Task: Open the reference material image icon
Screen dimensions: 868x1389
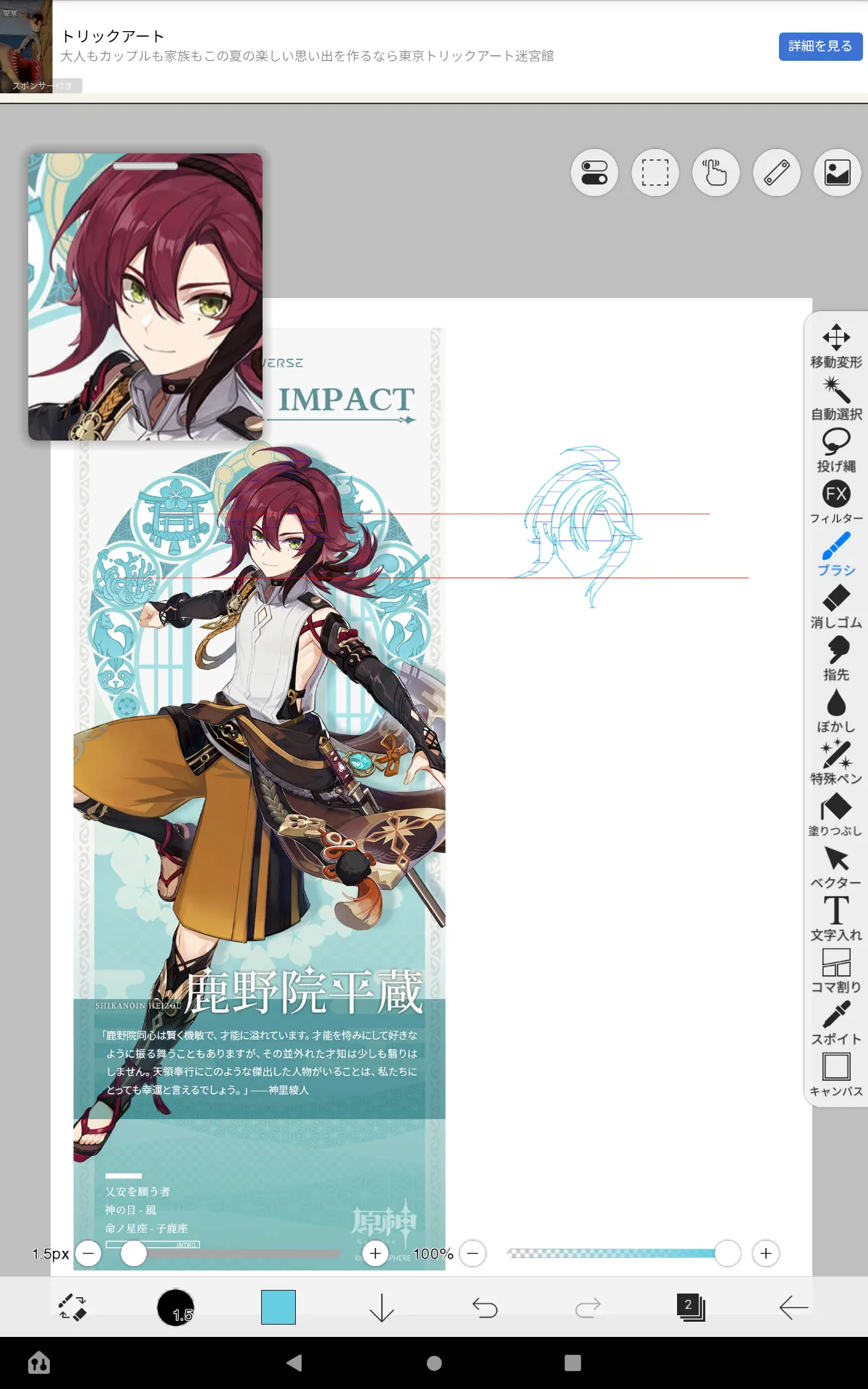Action: (838, 173)
